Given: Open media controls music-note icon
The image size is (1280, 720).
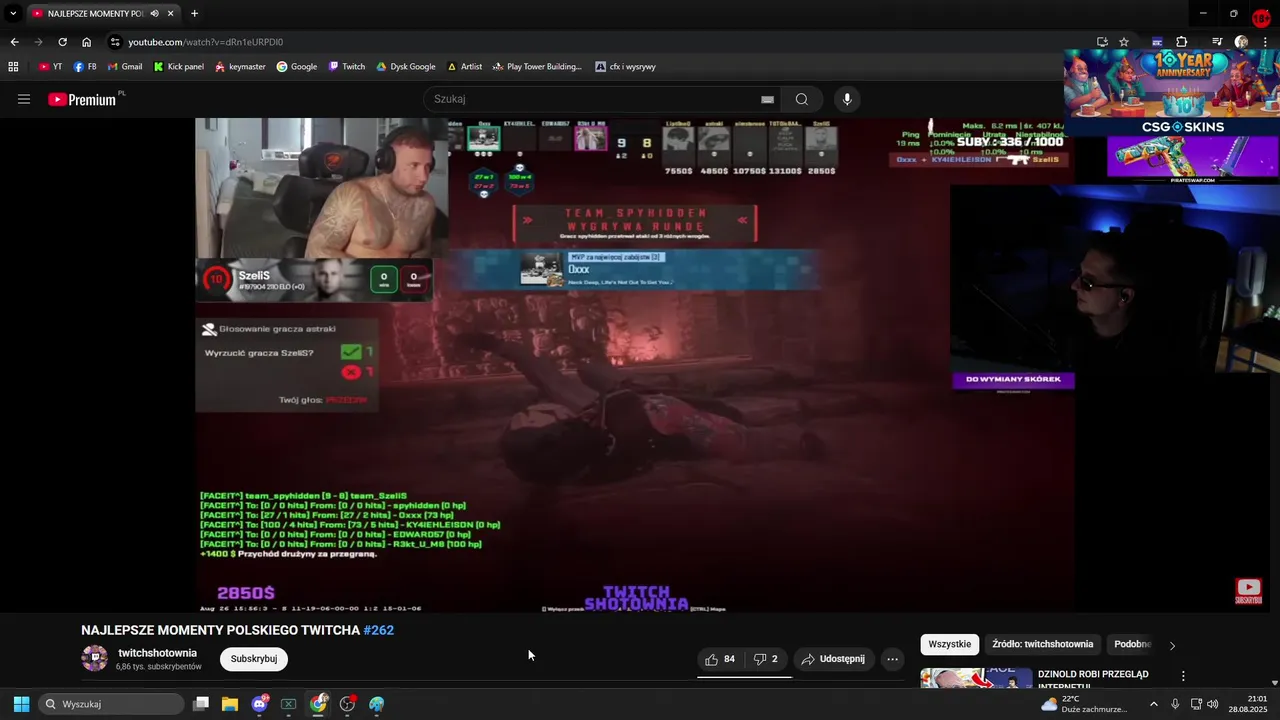Looking at the screenshot, I should coord(1216,42).
